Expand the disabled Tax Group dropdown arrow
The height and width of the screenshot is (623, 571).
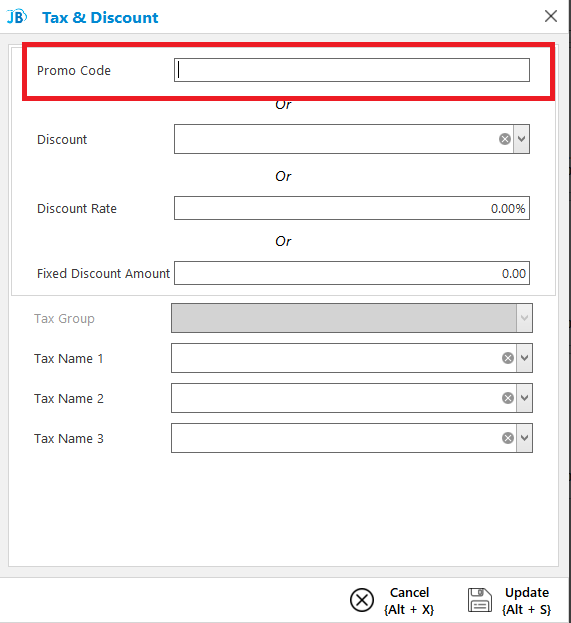(x=524, y=318)
